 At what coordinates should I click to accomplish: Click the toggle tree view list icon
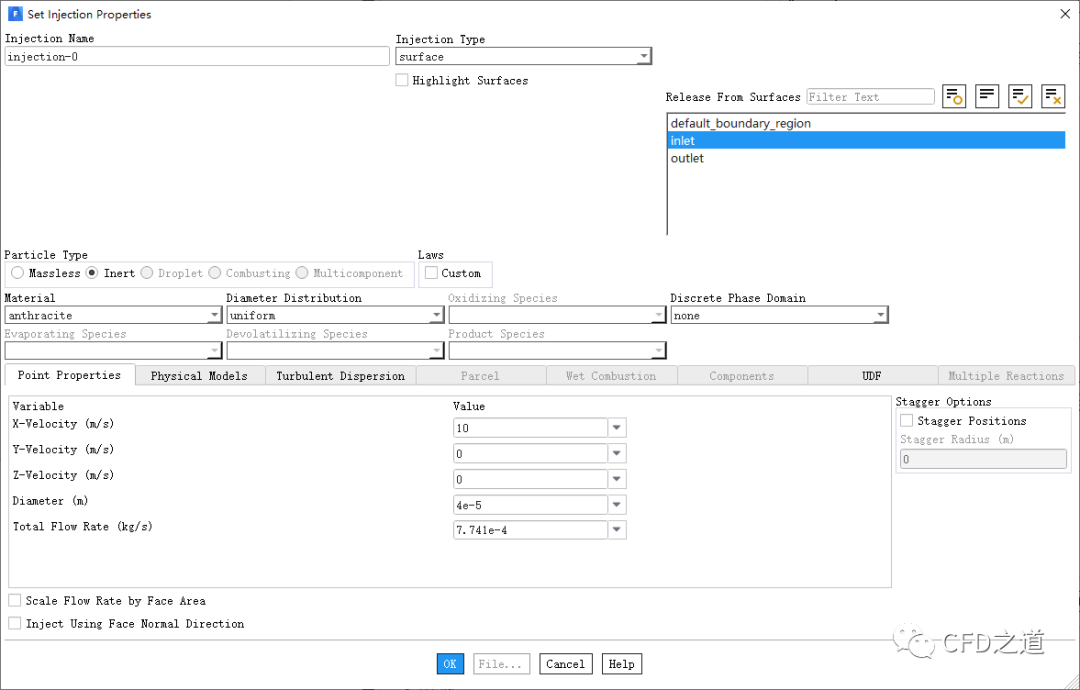pyautogui.click(x=954, y=96)
